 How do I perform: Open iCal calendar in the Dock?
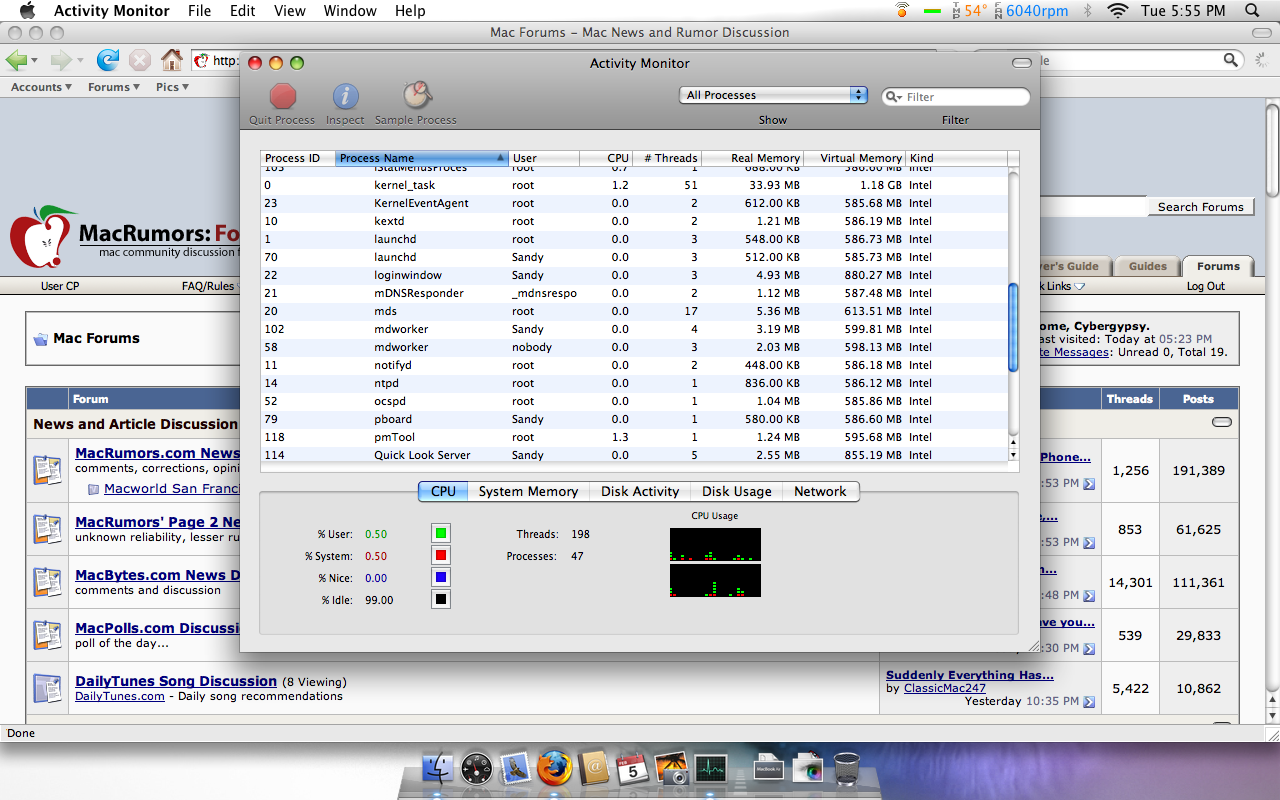[x=632, y=768]
